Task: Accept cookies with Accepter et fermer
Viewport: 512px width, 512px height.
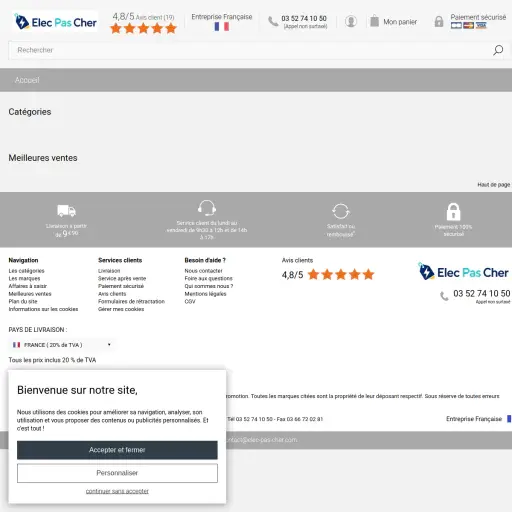Action: pyautogui.click(x=117, y=450)
